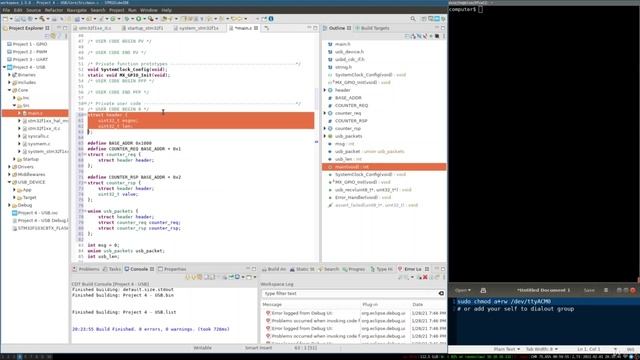Expand counter_req in Outline
Viewport: 640px width, 360px height.
[x=325, y=113]
